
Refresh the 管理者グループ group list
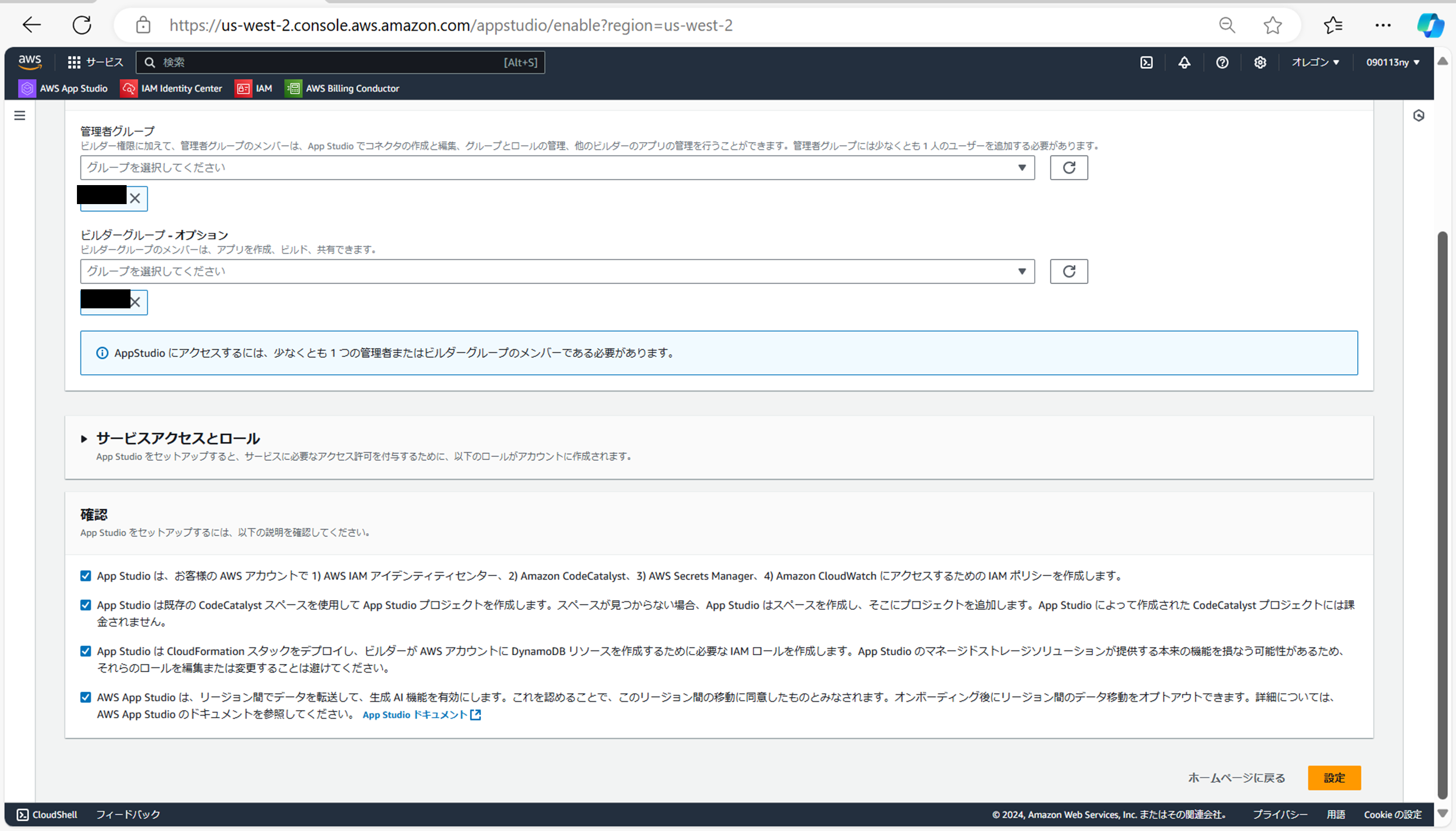pyautogui.click(x=1068, y=168)
